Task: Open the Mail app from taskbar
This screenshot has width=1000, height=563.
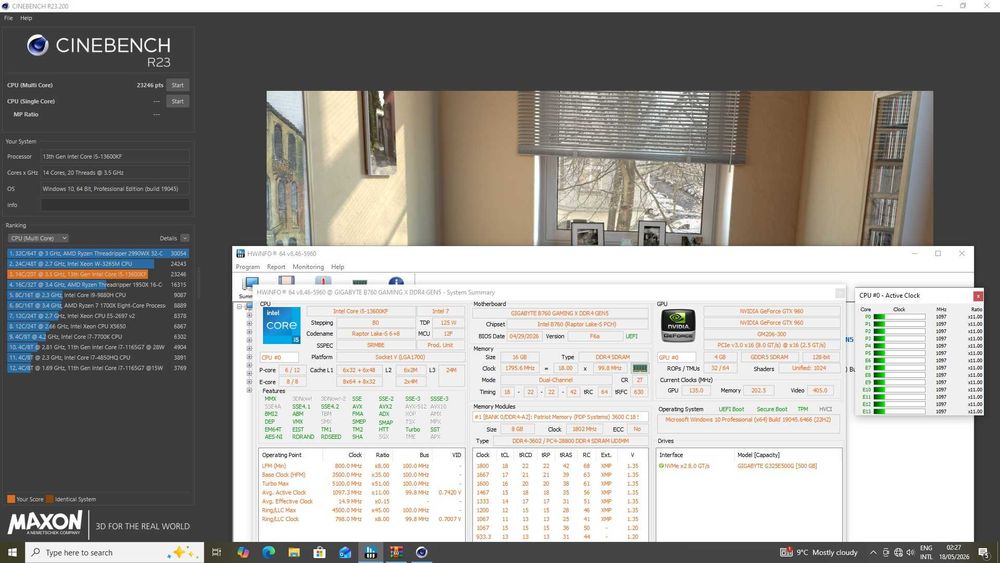Action: coord(345,552)
